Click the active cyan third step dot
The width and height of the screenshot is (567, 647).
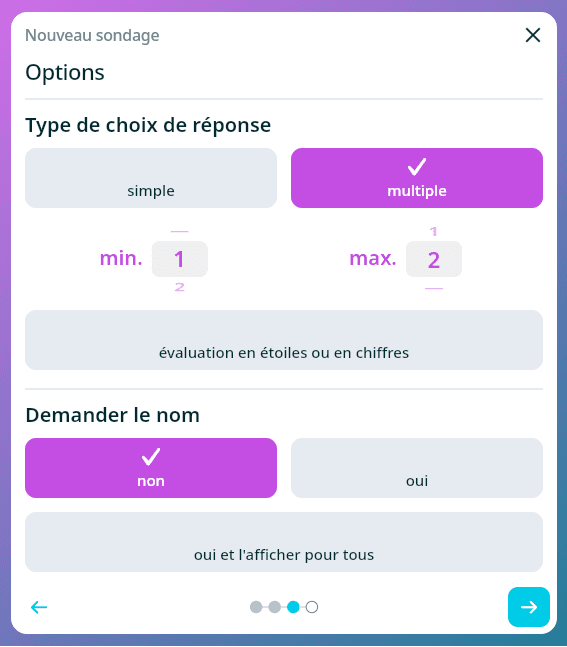(293, 607)
